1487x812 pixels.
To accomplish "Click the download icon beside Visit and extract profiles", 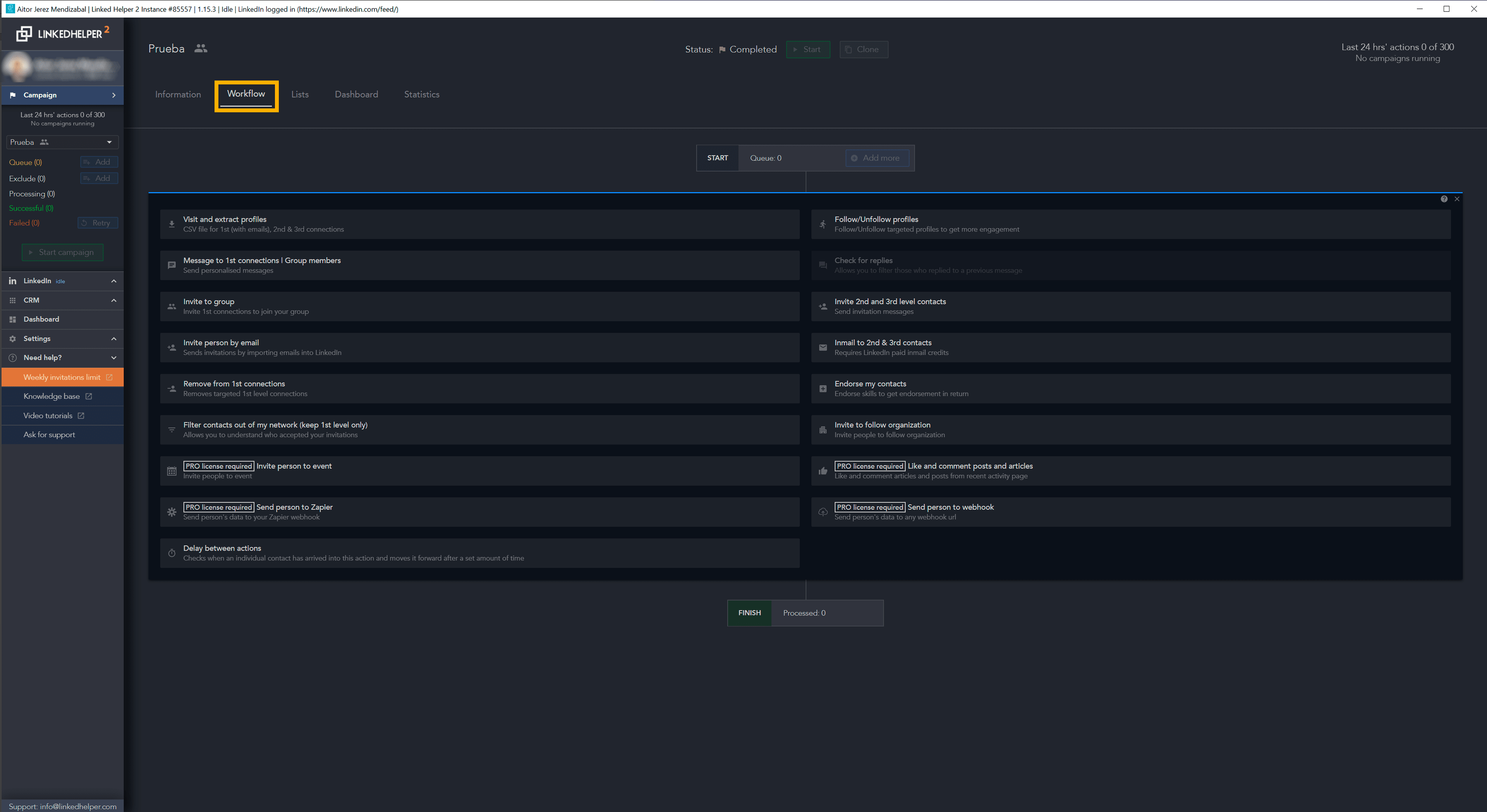I will pos(172,224).
